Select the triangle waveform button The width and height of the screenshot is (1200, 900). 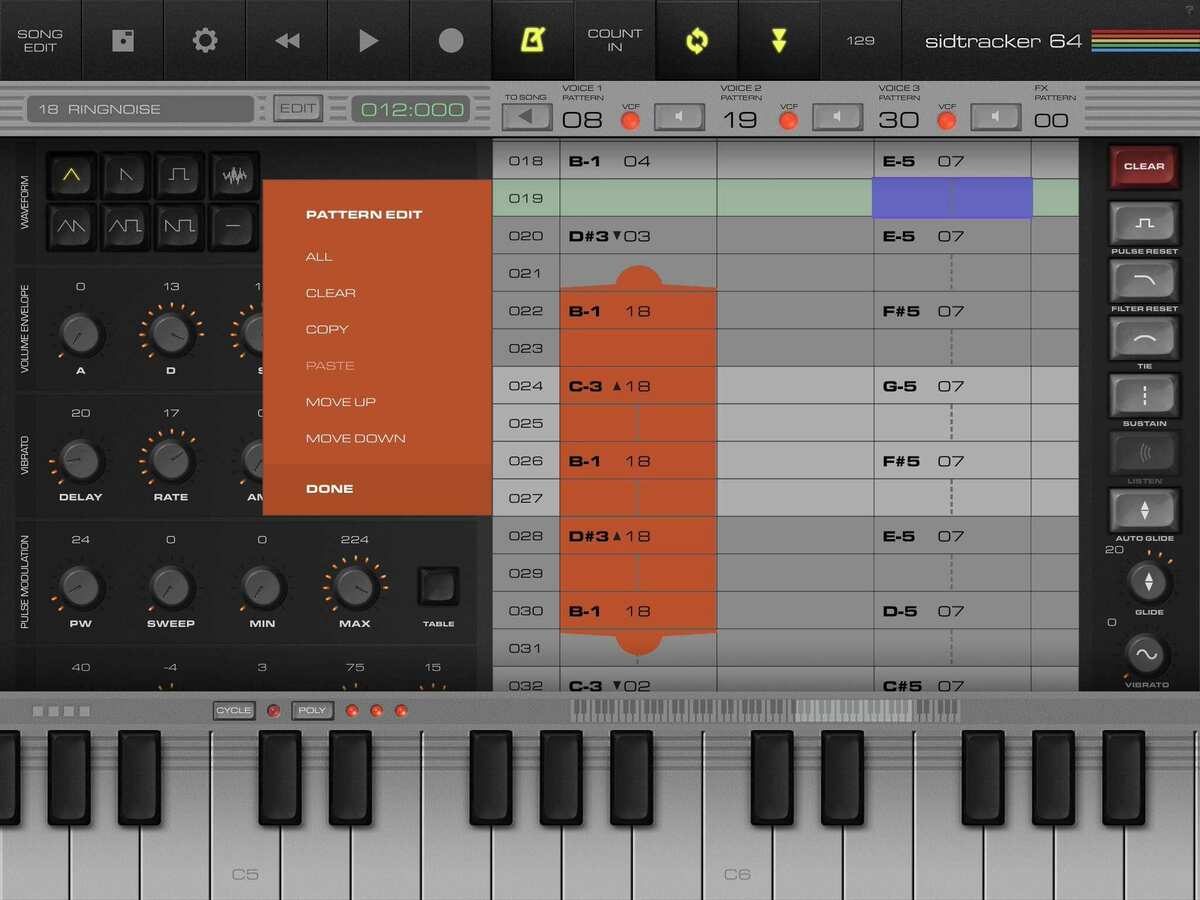[x=71, y=176]
